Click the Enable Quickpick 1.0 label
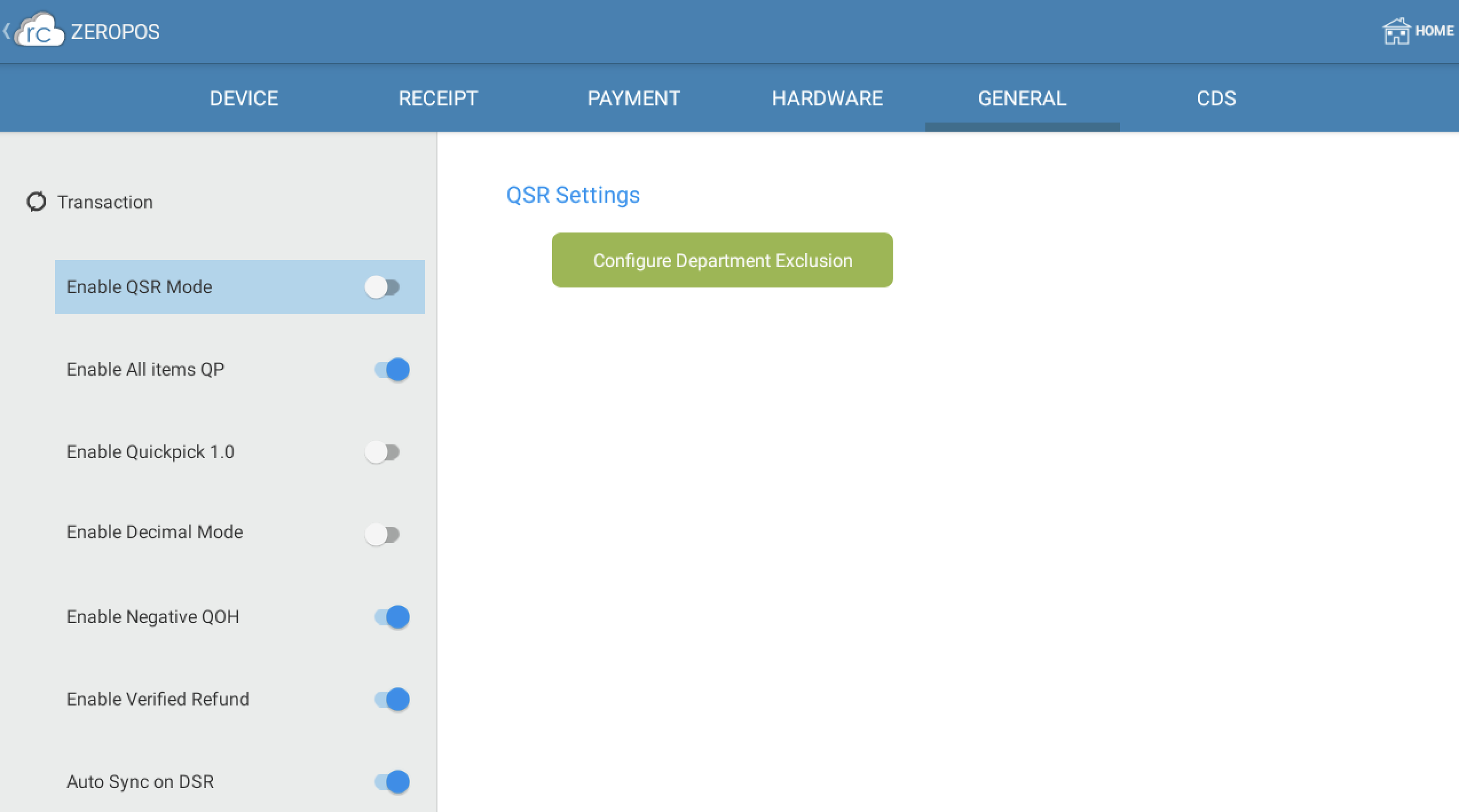 [151, 452]
